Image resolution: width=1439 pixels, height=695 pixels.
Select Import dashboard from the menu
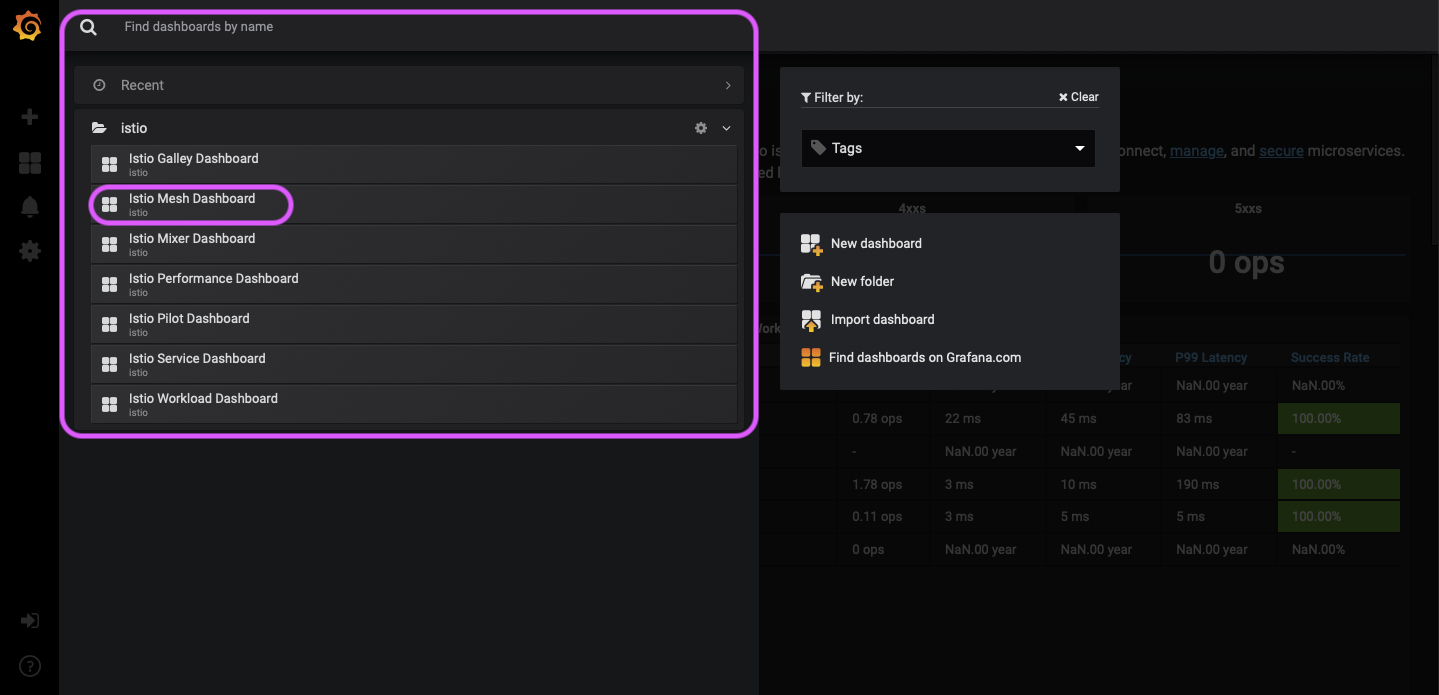click(x=882, y=319)
